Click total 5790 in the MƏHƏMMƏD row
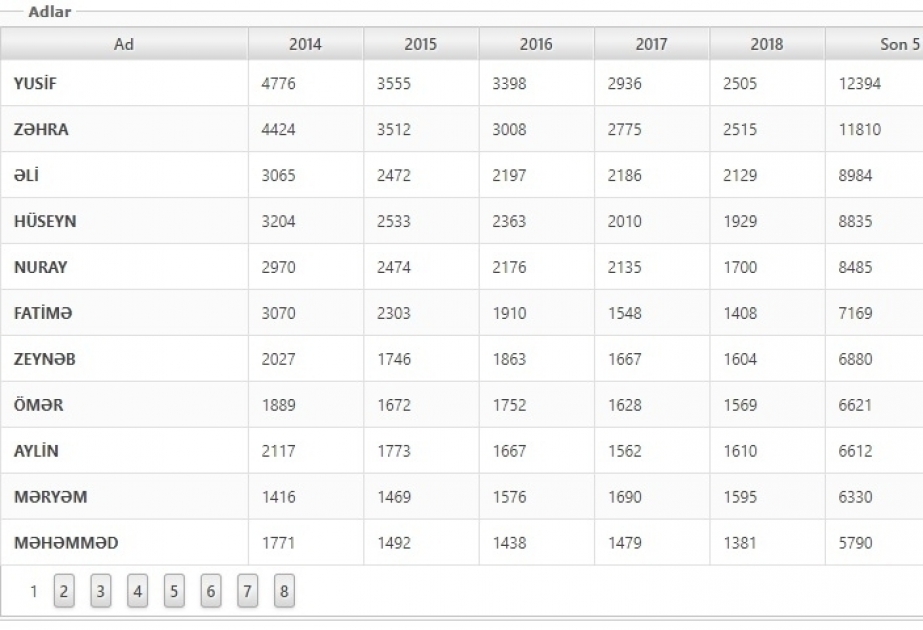The width and height of the screenshot is (923, 630). [855, 543]
